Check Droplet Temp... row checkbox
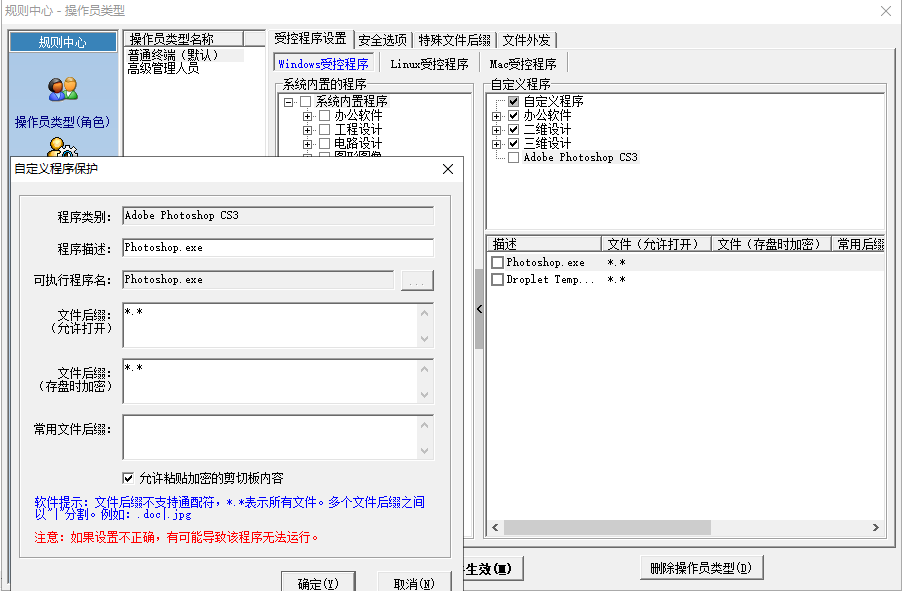Viewport: 902px width, 591px height. pyautogui.click(x=498, y=280)
